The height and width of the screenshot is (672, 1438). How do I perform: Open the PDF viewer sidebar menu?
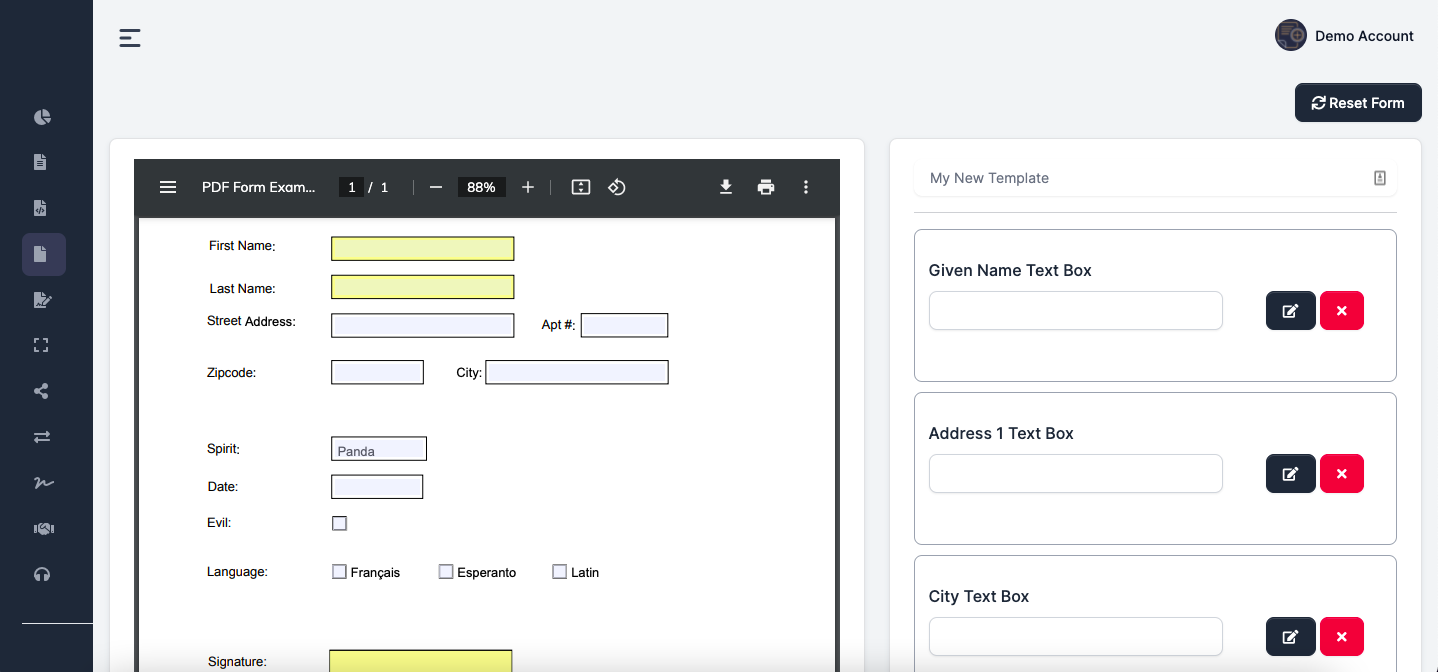point(168,187)
